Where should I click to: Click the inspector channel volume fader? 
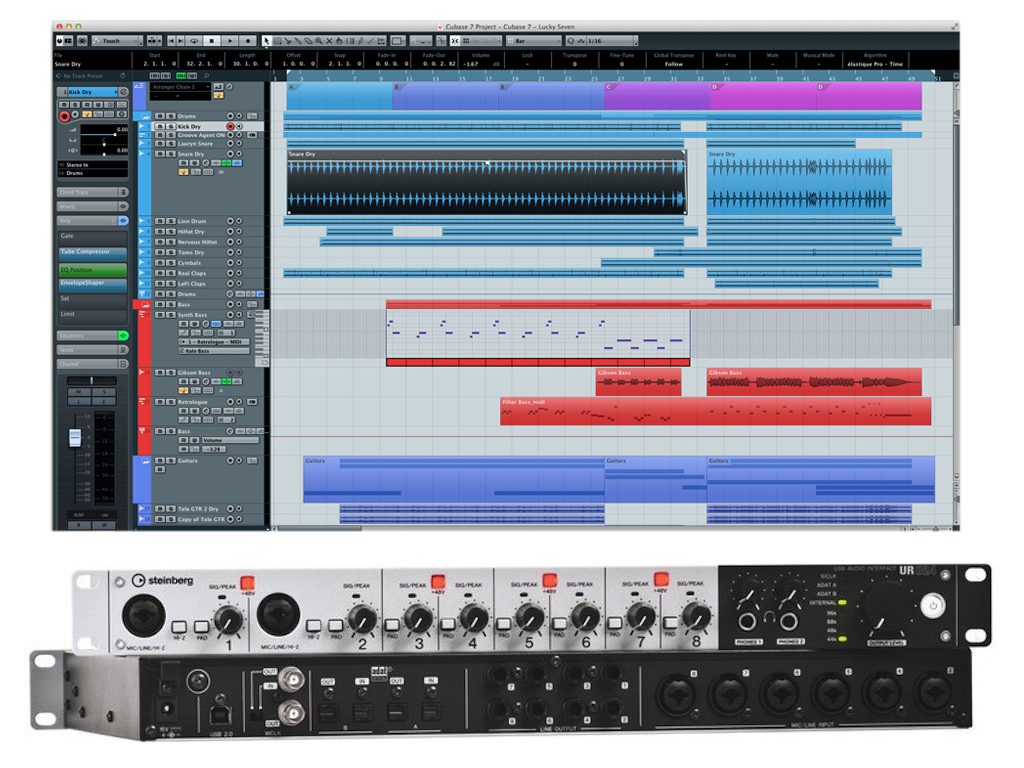pos(73,438)
